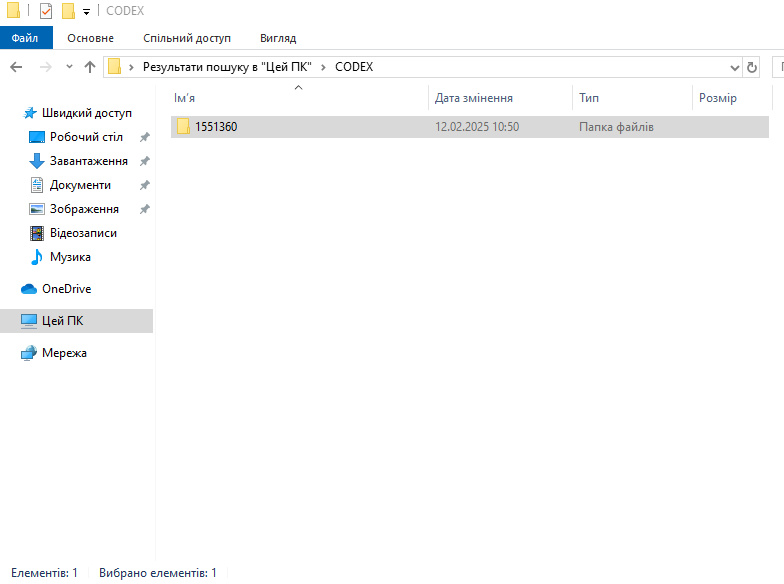Screen dimensions: 784x584
Task: Open the Файл menu
Action: point(25,38)
